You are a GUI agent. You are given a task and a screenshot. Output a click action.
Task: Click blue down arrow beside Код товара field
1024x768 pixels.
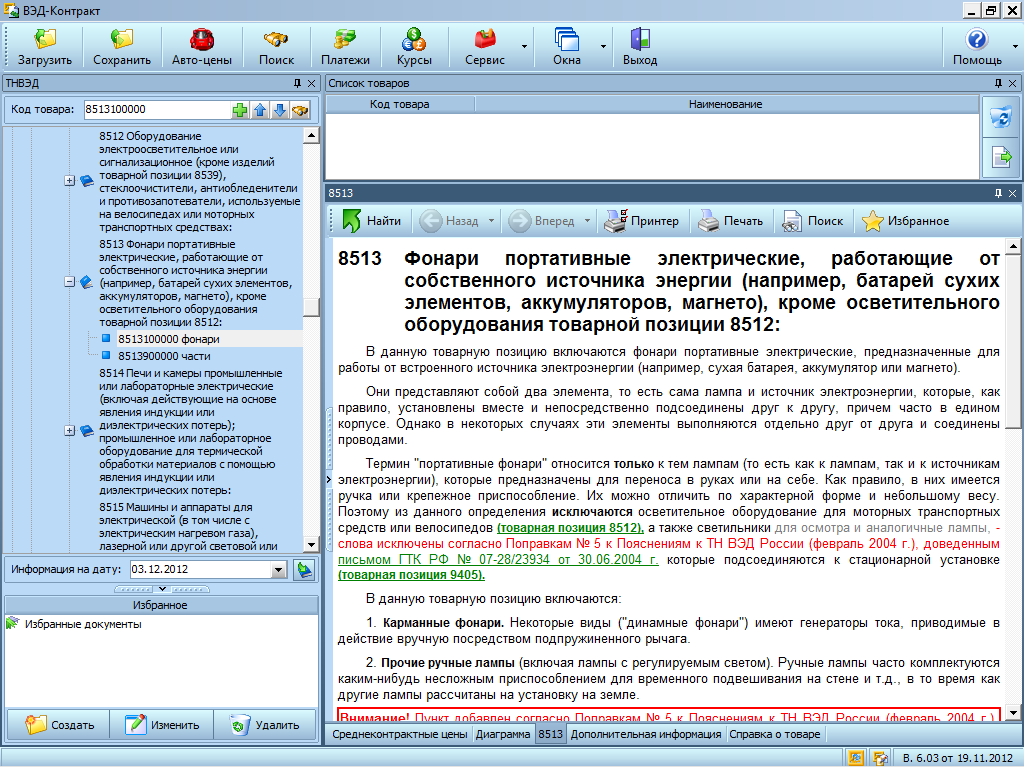click(280, 110)
